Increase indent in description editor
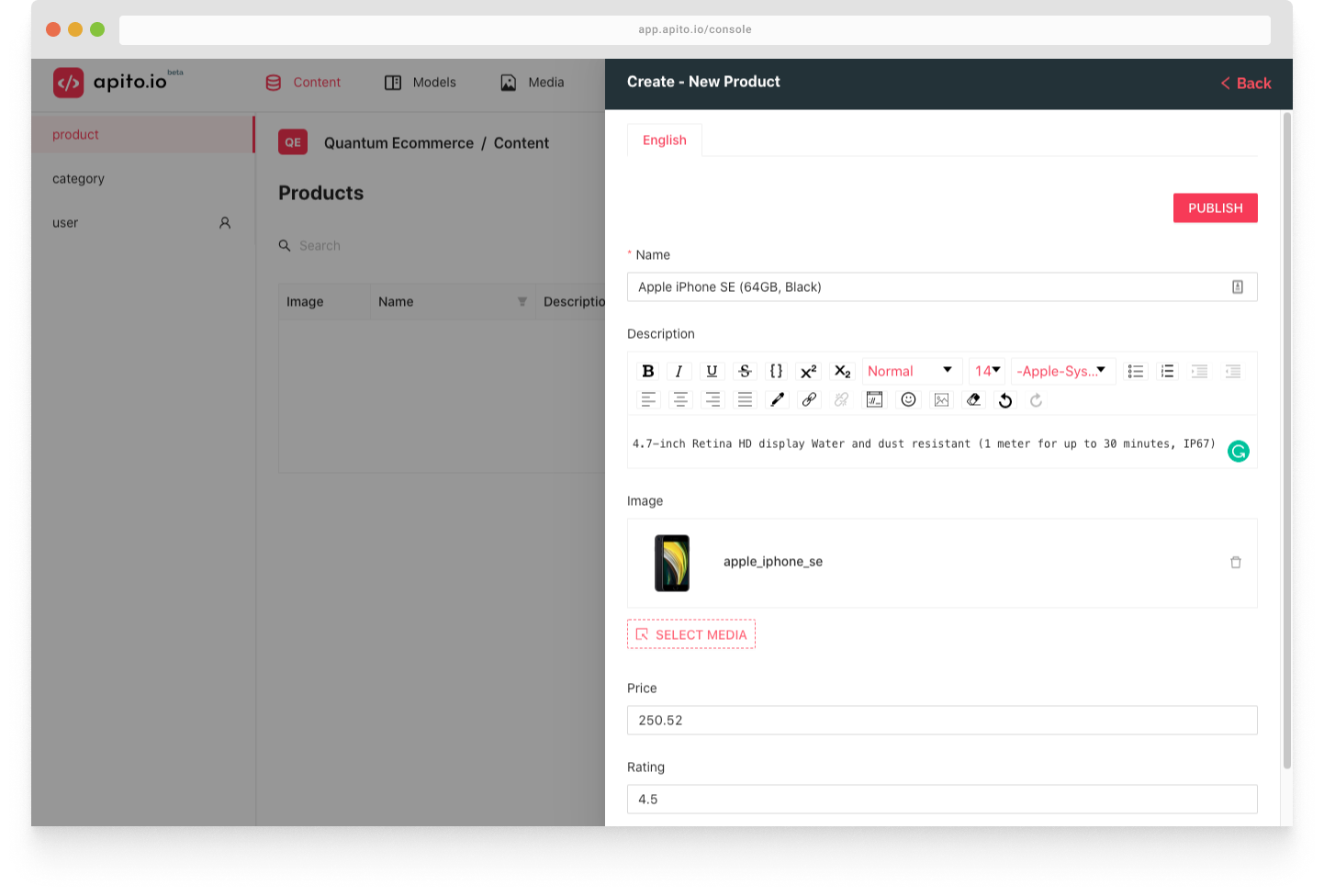This screenshot has width=1324, height=896. click(x=1199, y=371)
